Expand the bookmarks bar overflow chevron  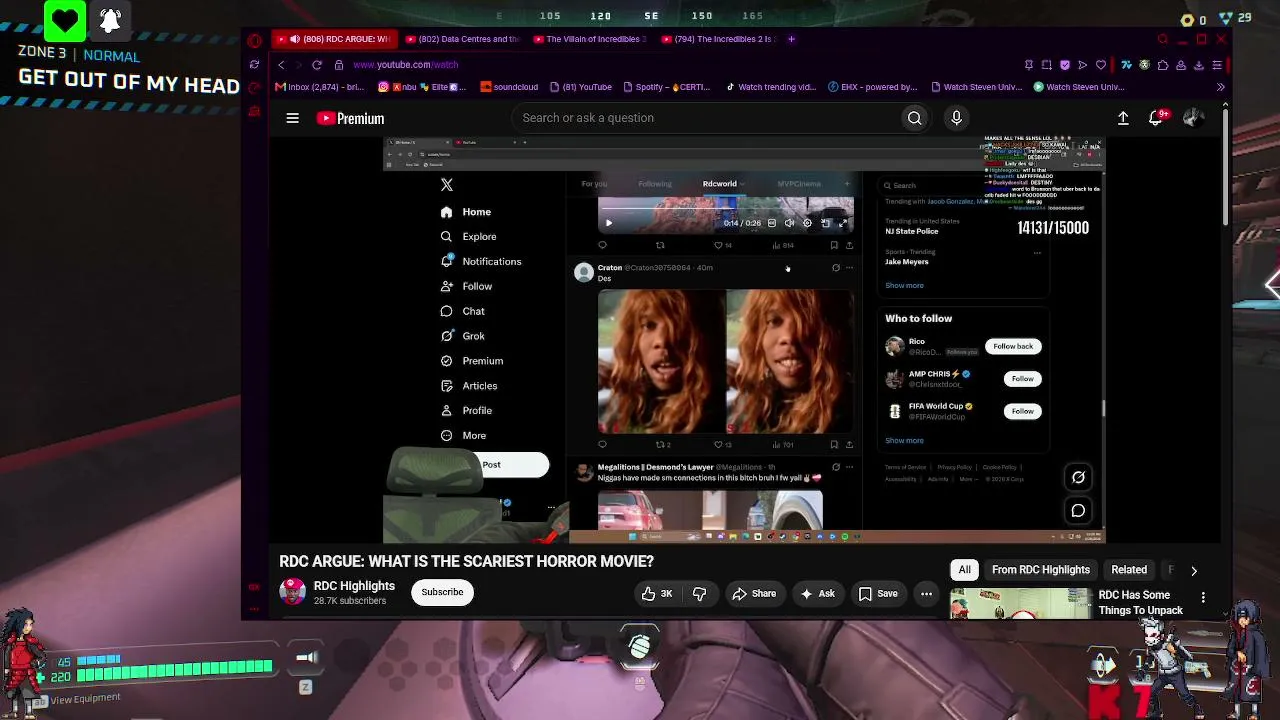pyautogui.click(x=1220, y=87)
